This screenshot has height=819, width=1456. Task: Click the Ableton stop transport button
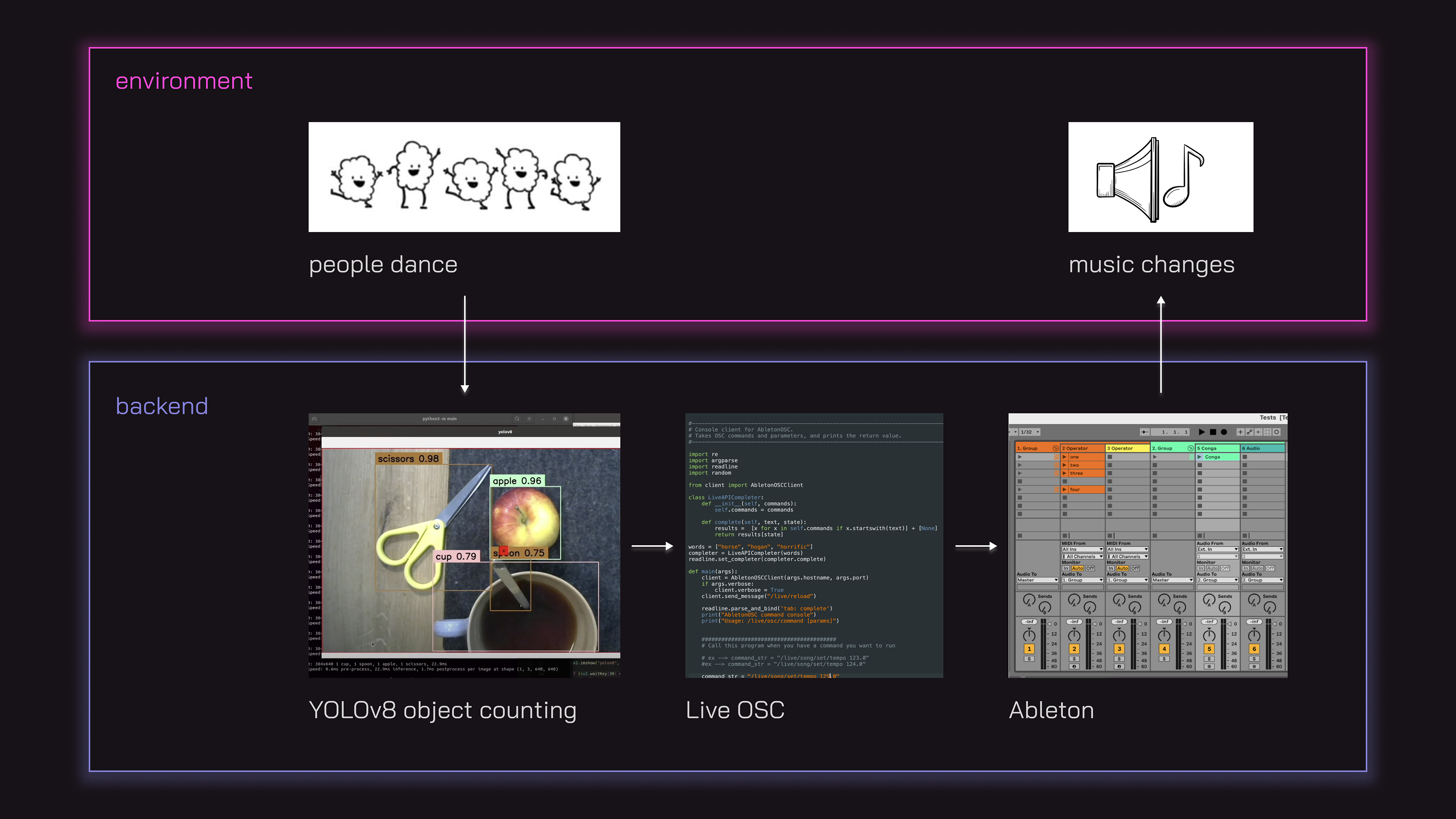1213,432
